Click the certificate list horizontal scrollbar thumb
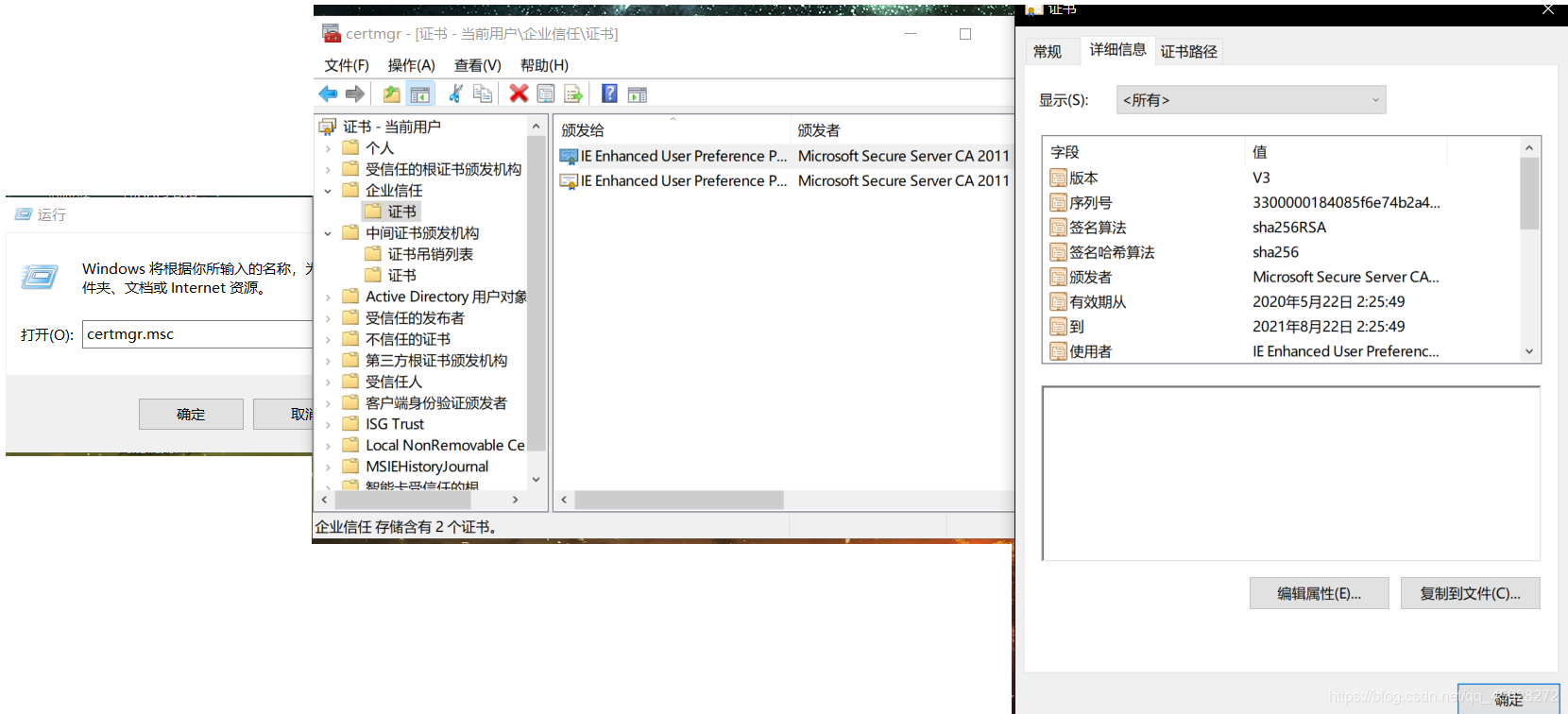Image resolution: width=1568 pixels, height=714 pixels. point(679,500)
